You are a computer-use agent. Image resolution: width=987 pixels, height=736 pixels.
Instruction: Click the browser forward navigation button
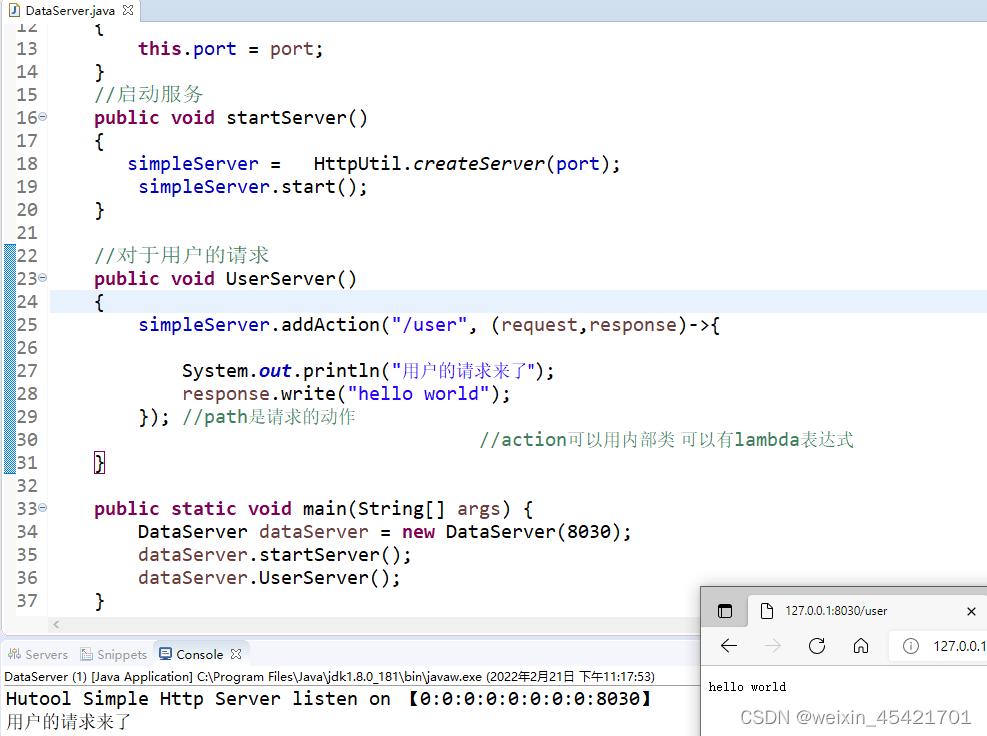click(x=772, y=646)
